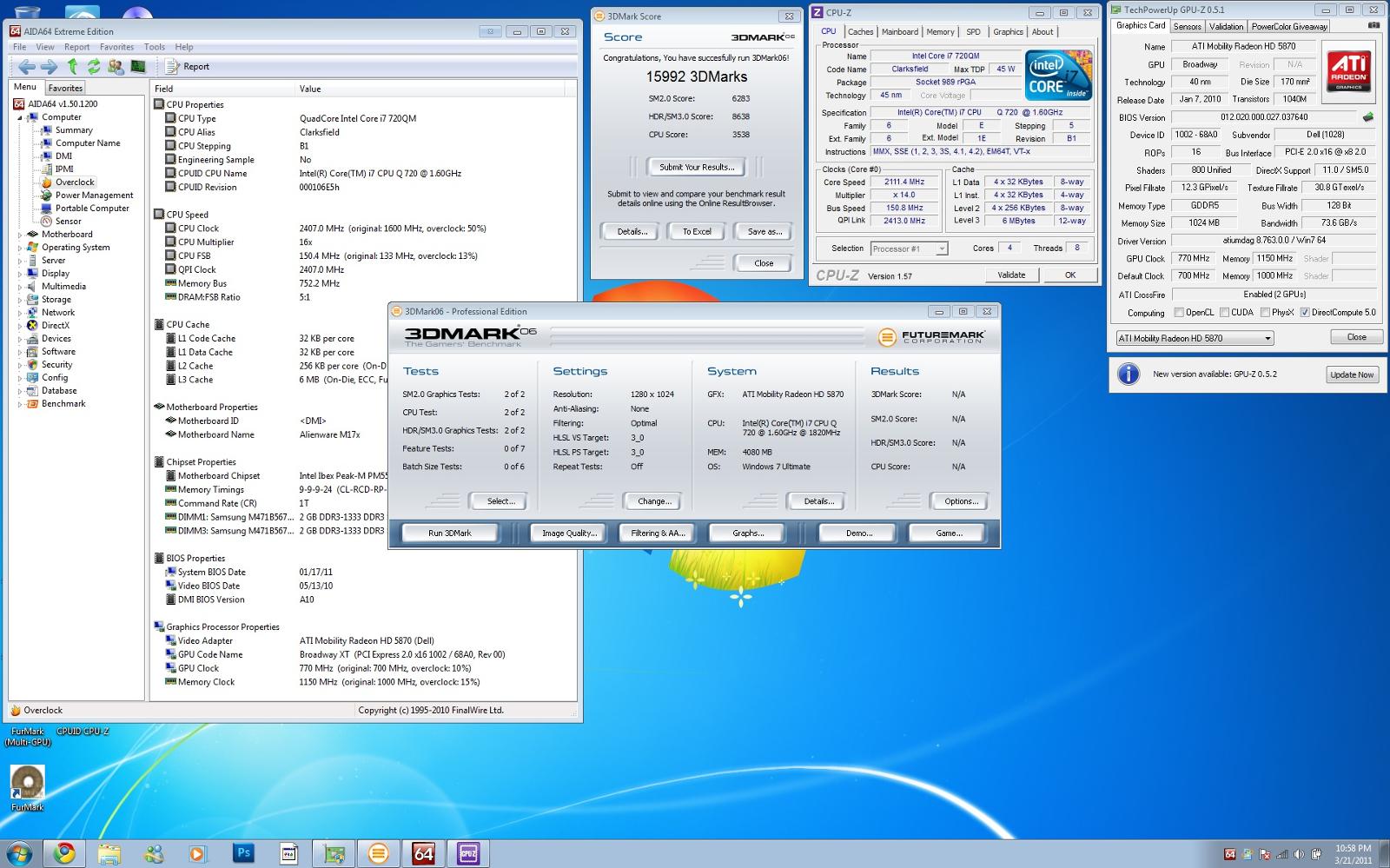The width and height of the screenshot is (1390, 868).
Task: Click To Excel button in 3DMark Score
Action: coord(697,232)
